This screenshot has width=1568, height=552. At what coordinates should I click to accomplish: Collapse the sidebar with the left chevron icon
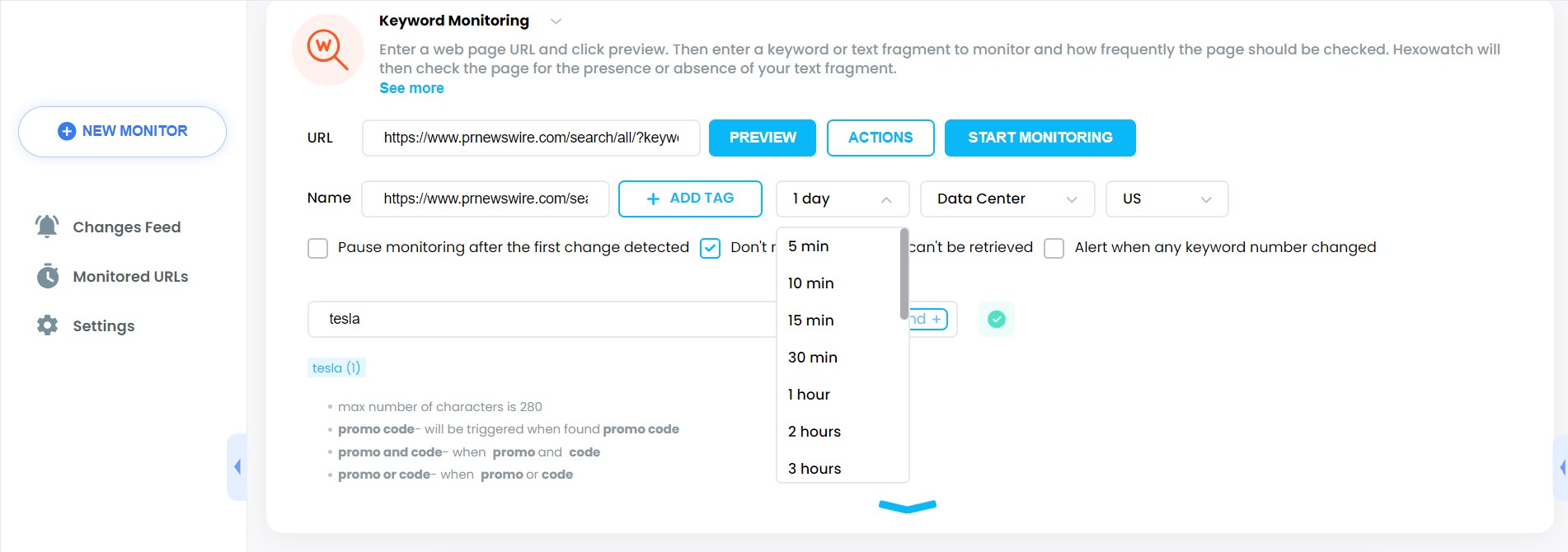[237, 466]
